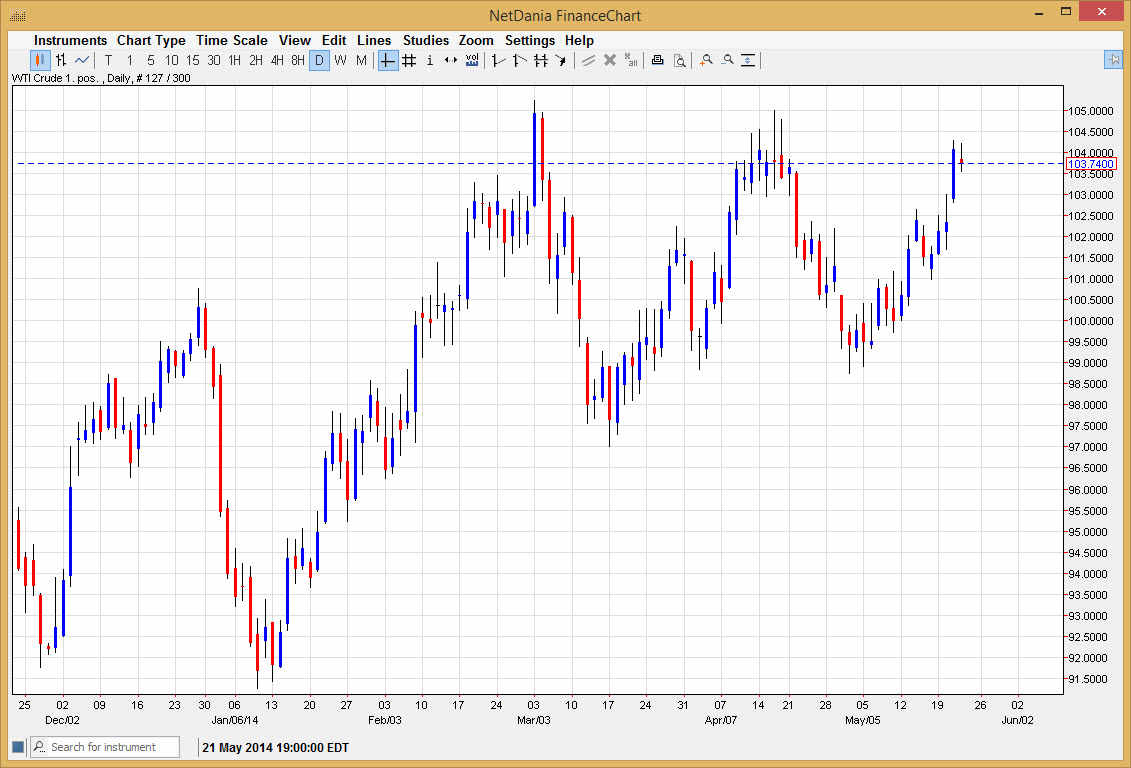Image resolution: width=1131 pixels, height=768 pixels.
Task: Open the Chart Type menu
Action: [151, 40]
